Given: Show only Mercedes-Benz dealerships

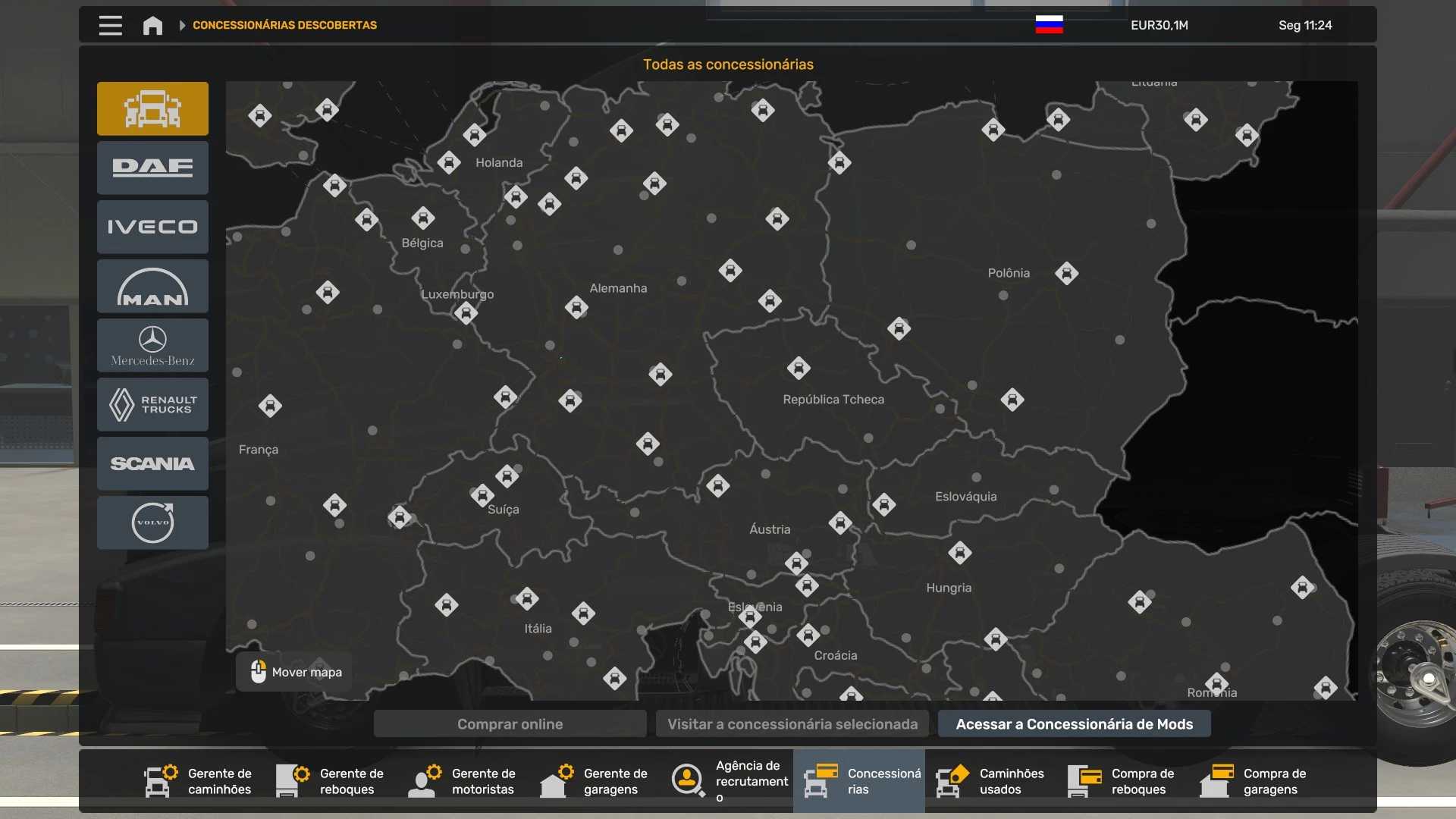Looking at the screenshot, I should [152, 345].
